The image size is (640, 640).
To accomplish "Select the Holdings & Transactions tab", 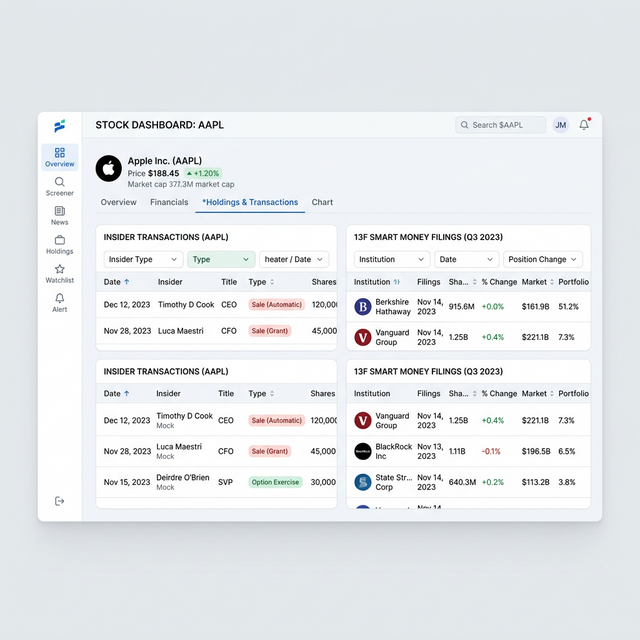I will coord(250,202).
